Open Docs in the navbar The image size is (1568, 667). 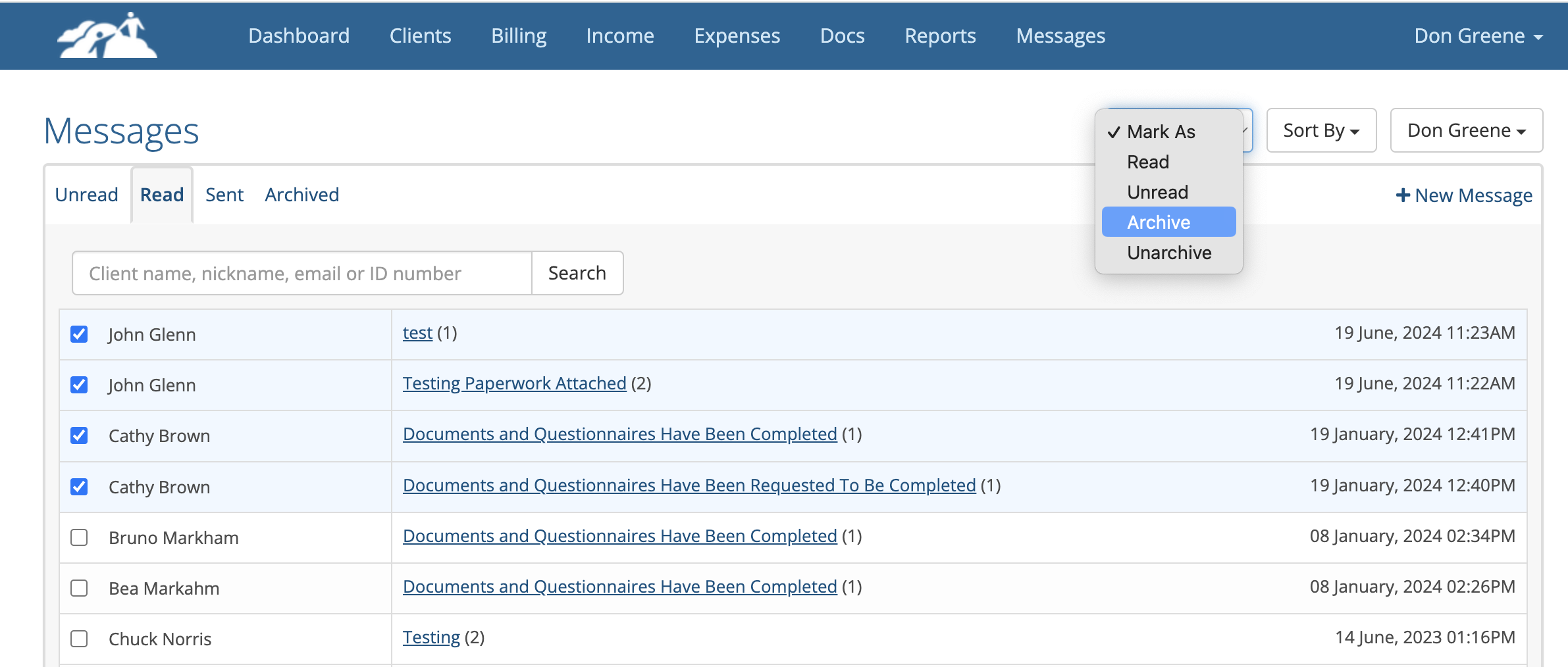[843, 36]
